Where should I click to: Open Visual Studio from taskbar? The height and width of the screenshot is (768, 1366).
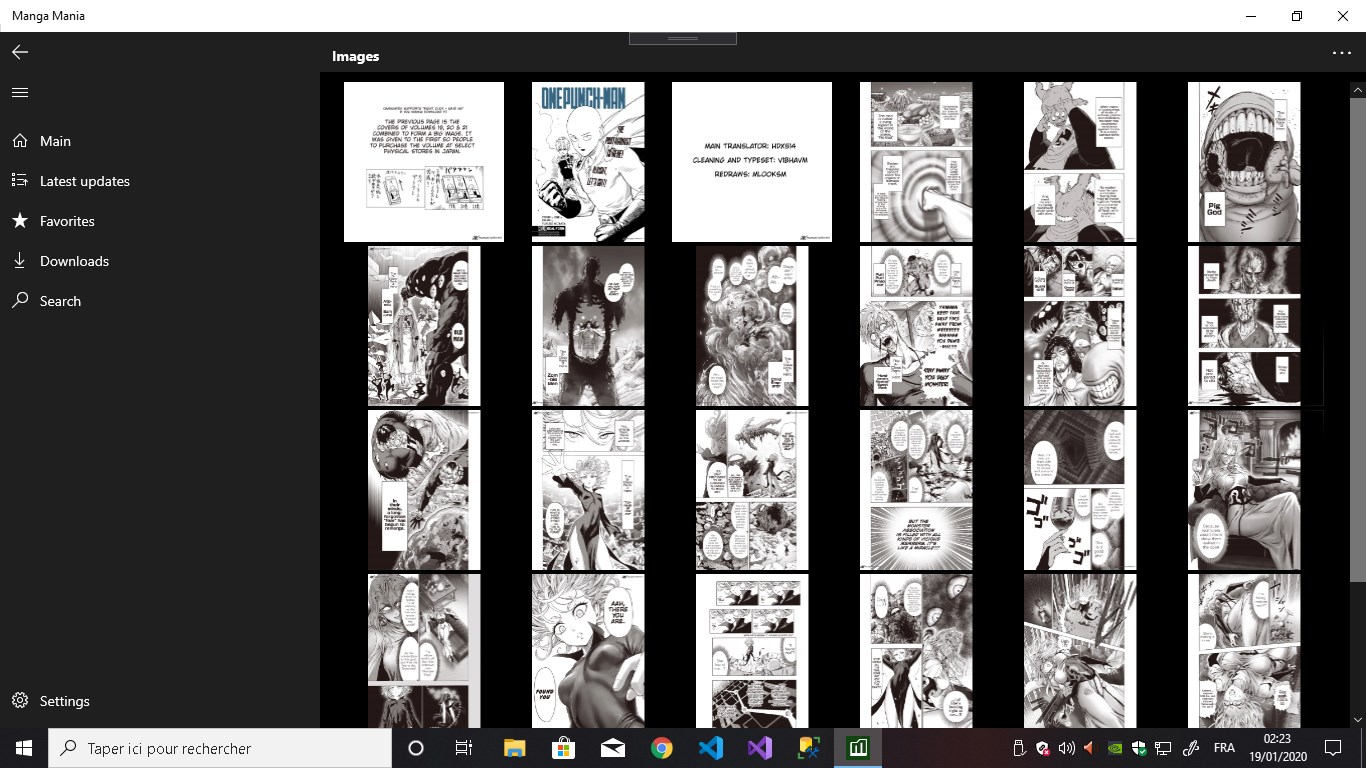coord(759,748)
